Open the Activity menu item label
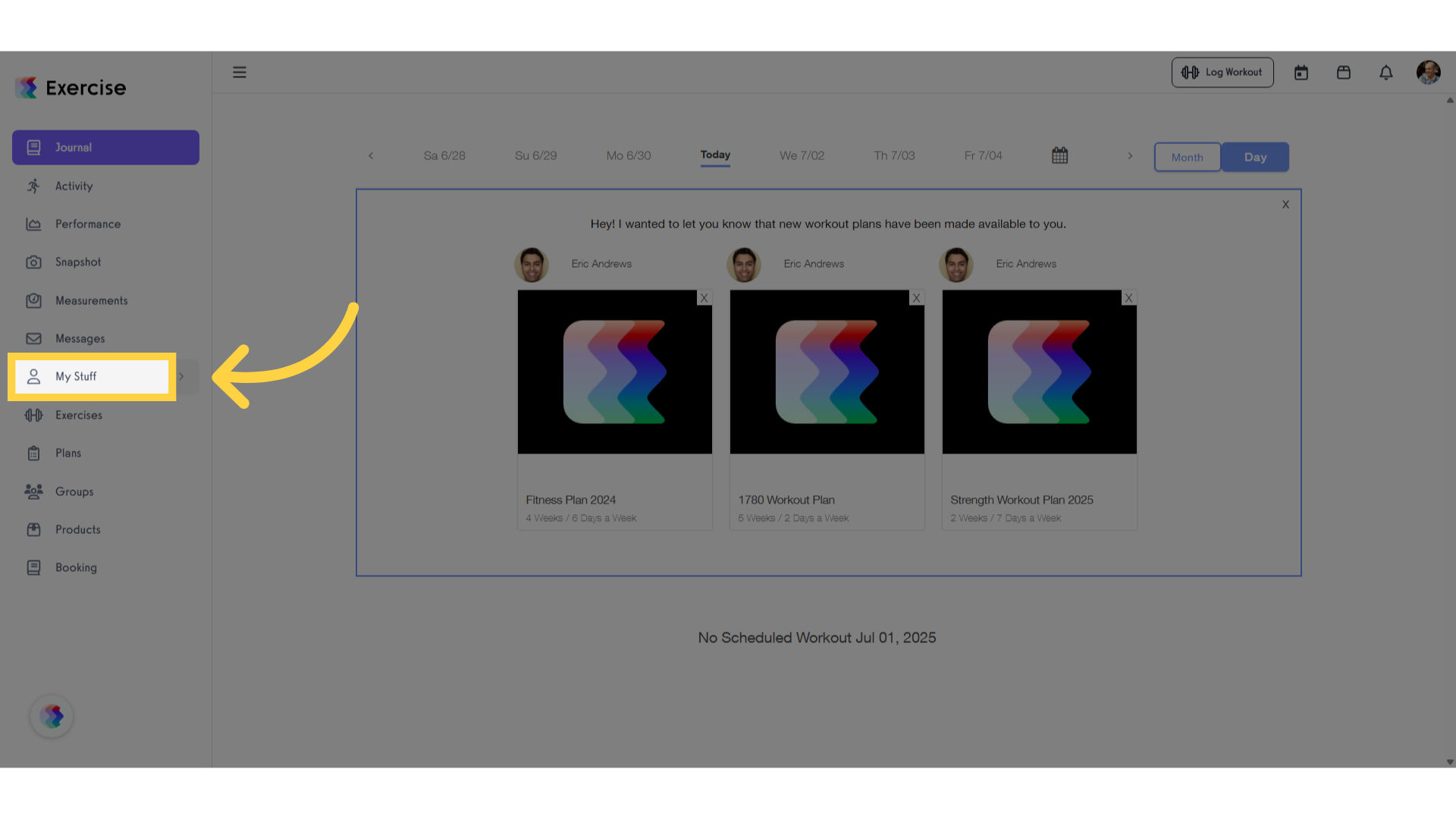The height and width of the screenshot is (819, 1456). click(x=74, y=186)
